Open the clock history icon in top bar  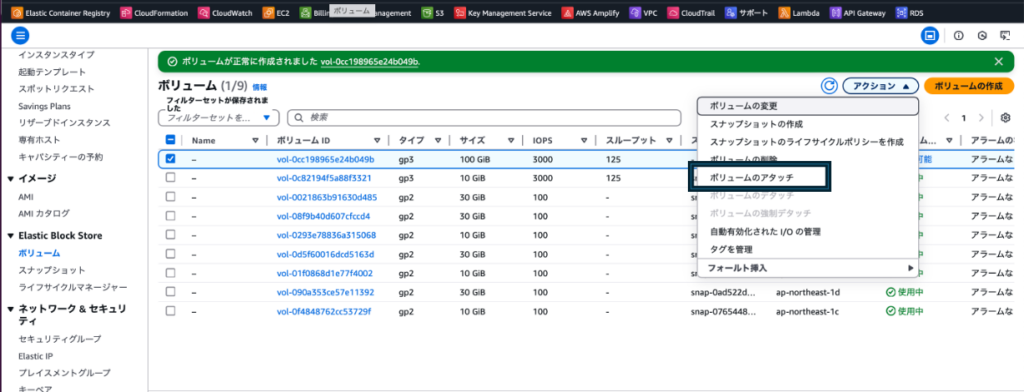[982, 36]
